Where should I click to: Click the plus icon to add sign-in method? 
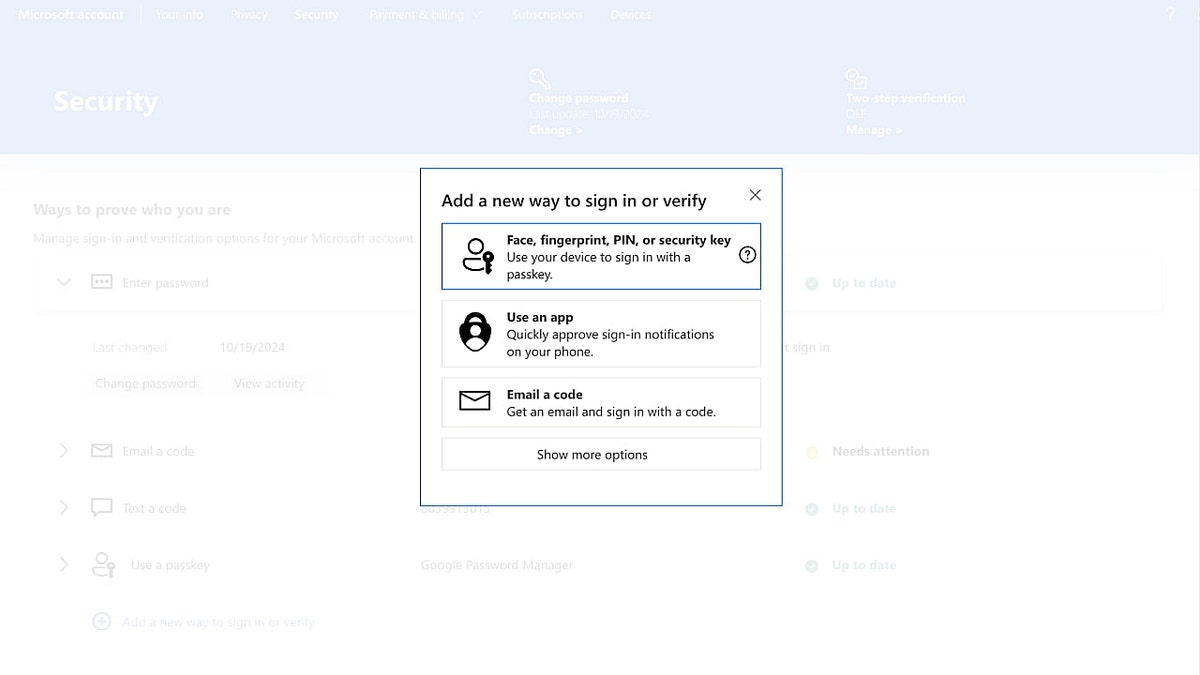coord(101,622)
